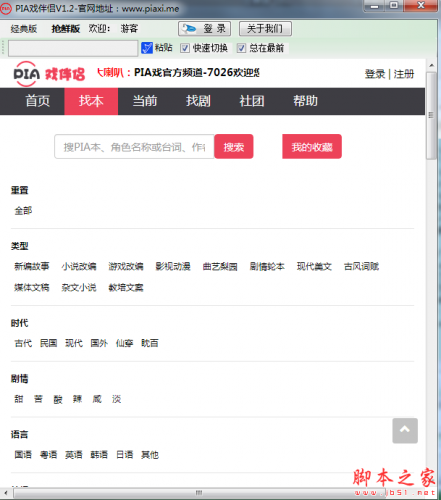Viewport: 441px width, 500px height.
Task: Choose plot flavor 淡
Action: coord(117,399)
